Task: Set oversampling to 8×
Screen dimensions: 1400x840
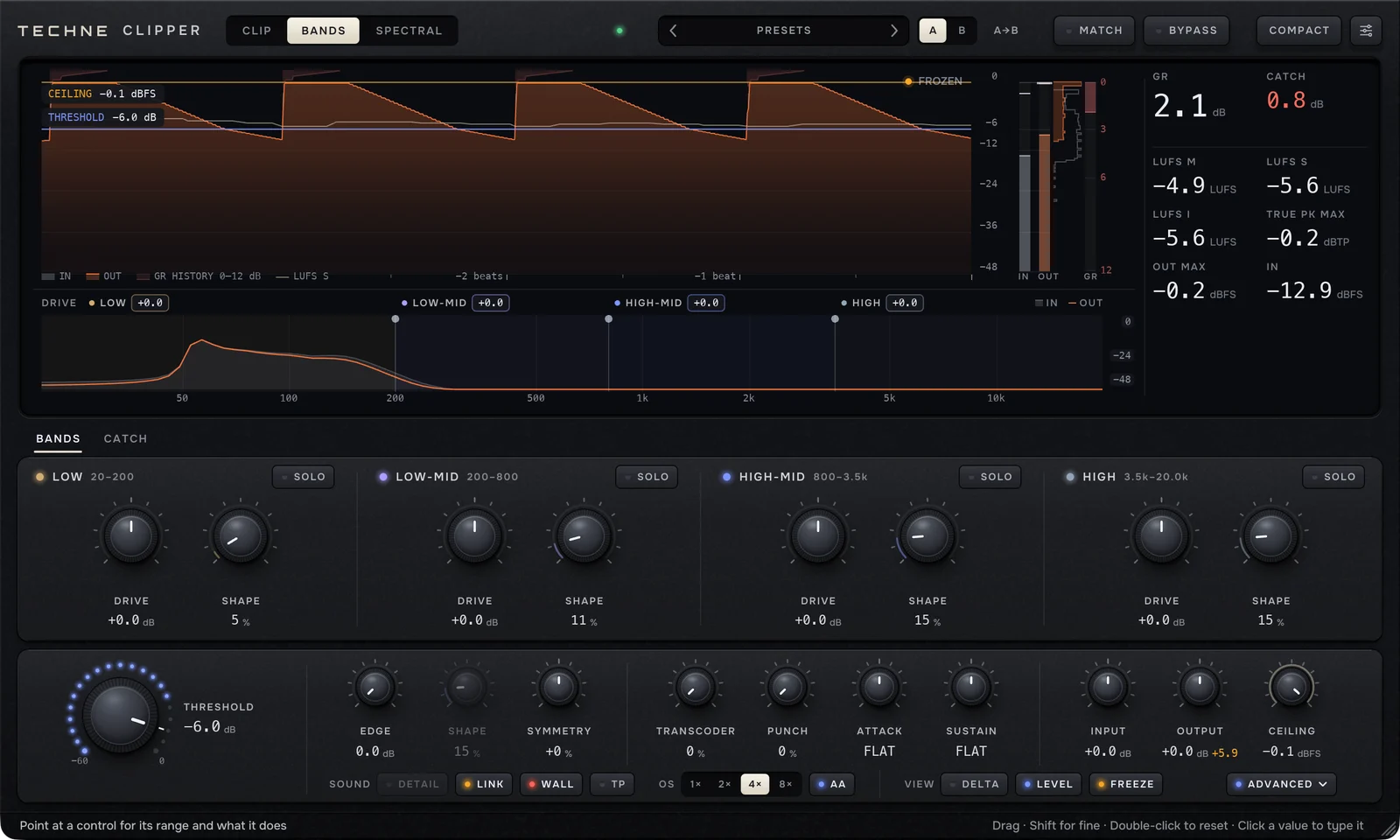Action: pyautogui.click(x=785, y=784)
